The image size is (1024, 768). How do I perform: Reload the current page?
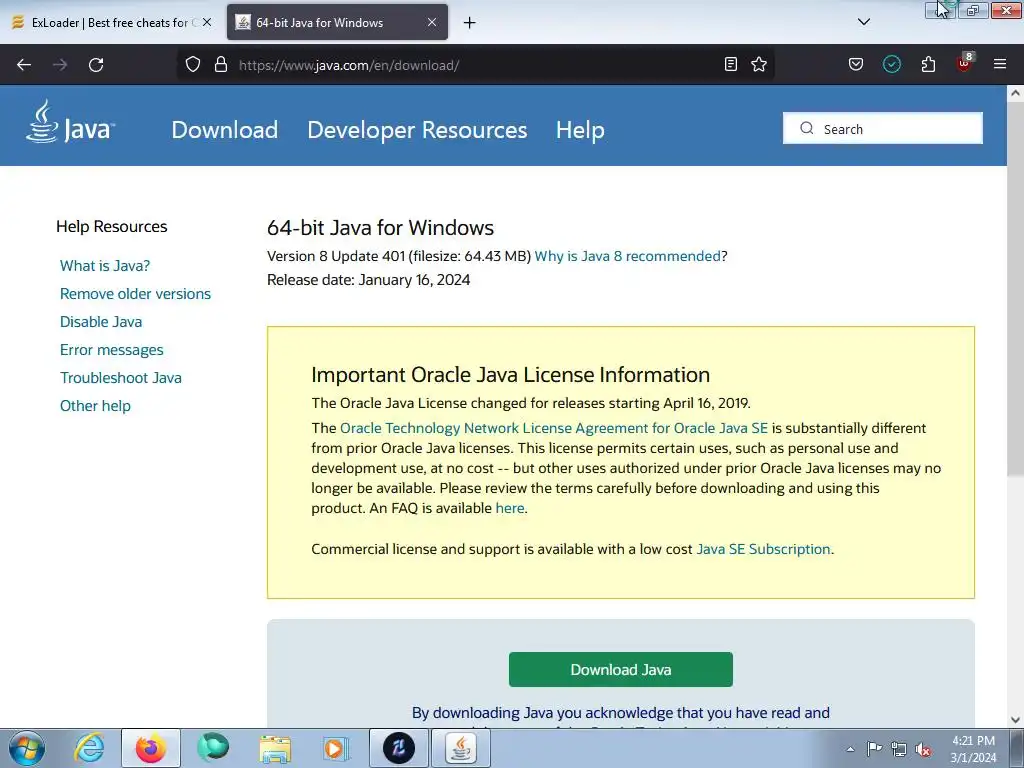tap(96, 65)
